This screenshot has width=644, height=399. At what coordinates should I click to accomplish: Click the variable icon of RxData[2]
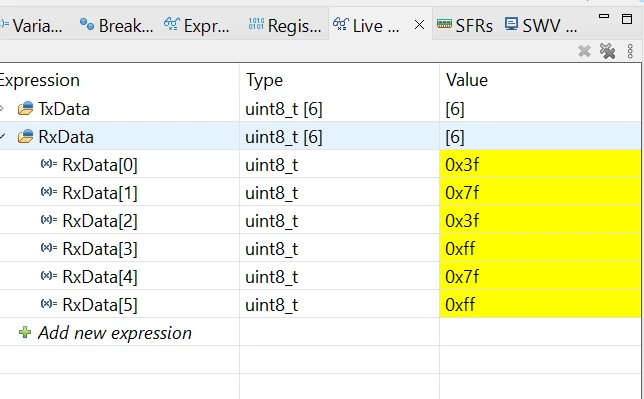pos(48,220)
